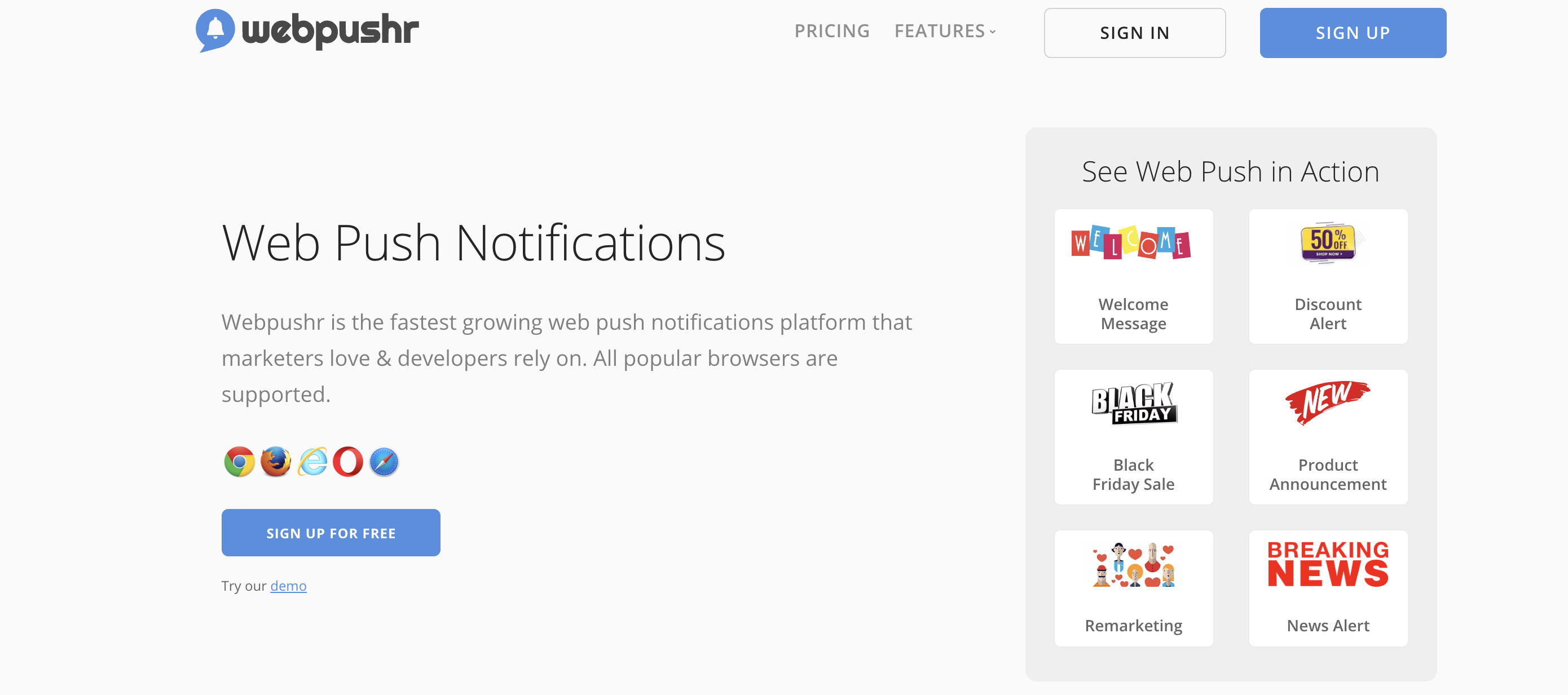
Task: Click the Internet Explorer browser icon
Action: click(x=312, y=462)
